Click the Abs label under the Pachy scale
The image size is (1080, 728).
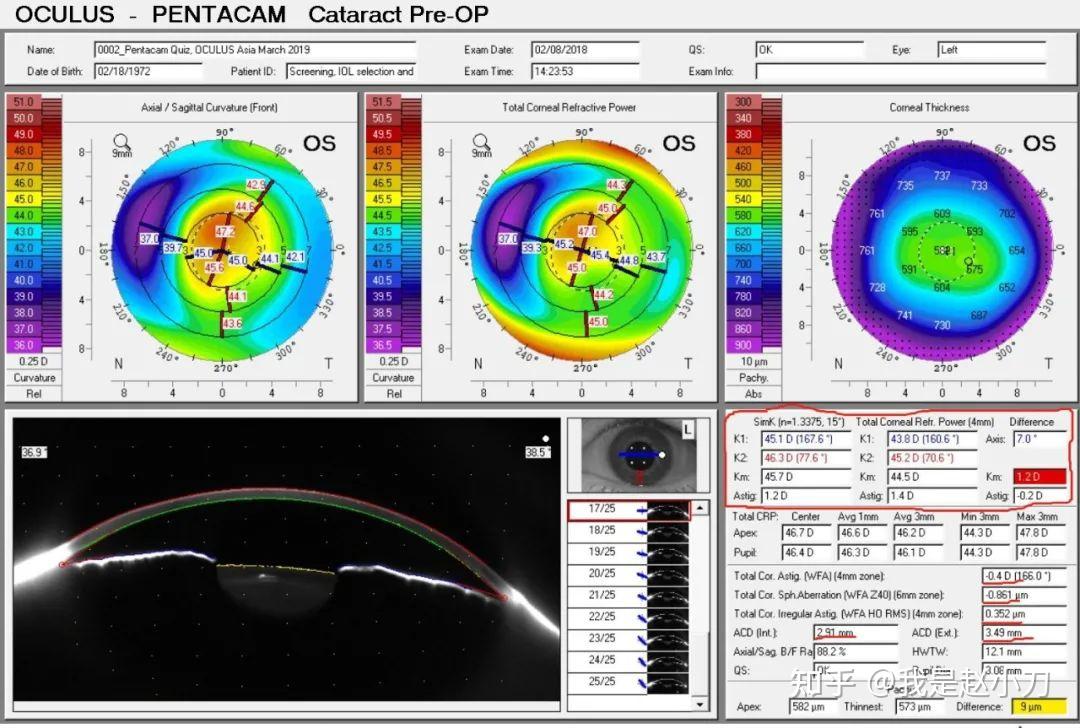(x=754, y=394)
